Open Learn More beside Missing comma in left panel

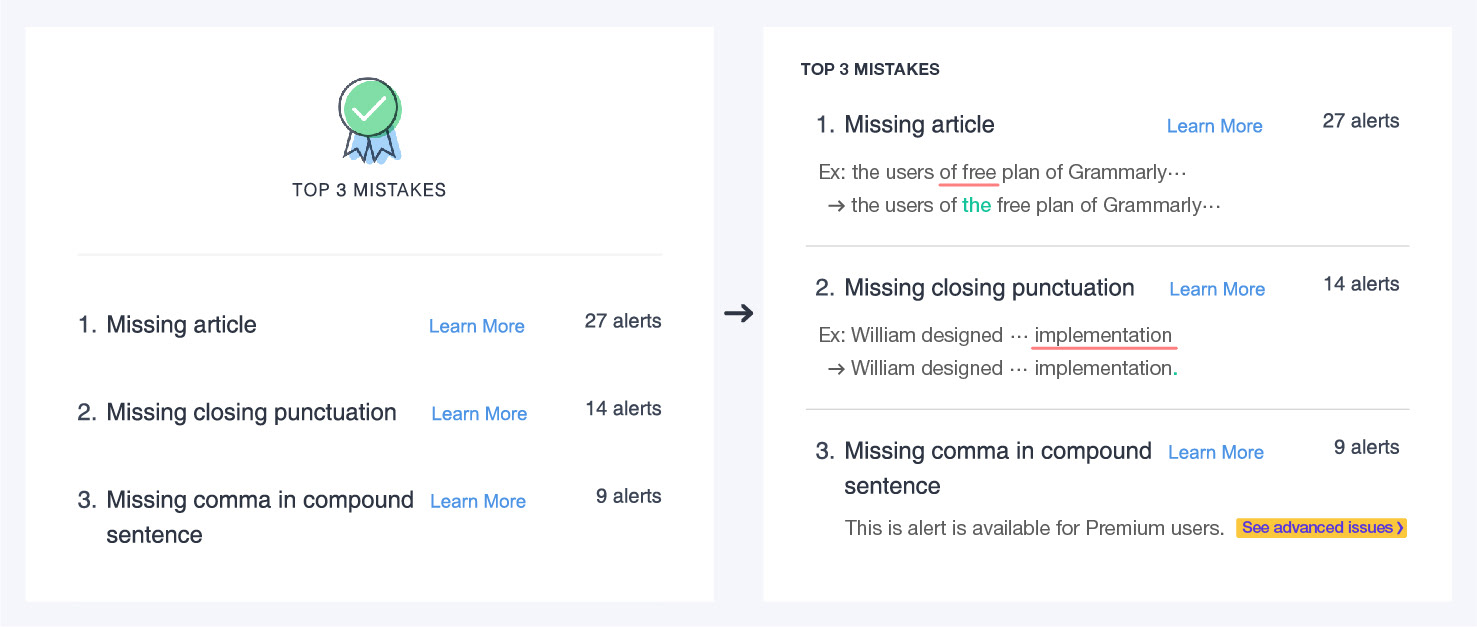tap(478, 502)
